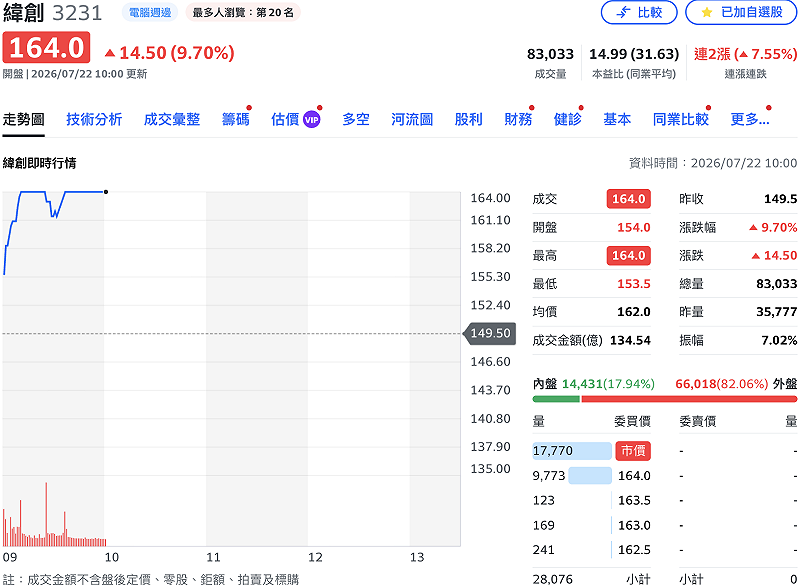The width and height of the screenshot is (800, 585).
Task: Click the 成交金額(億) 134.54 value
Action: coord(630,340)
